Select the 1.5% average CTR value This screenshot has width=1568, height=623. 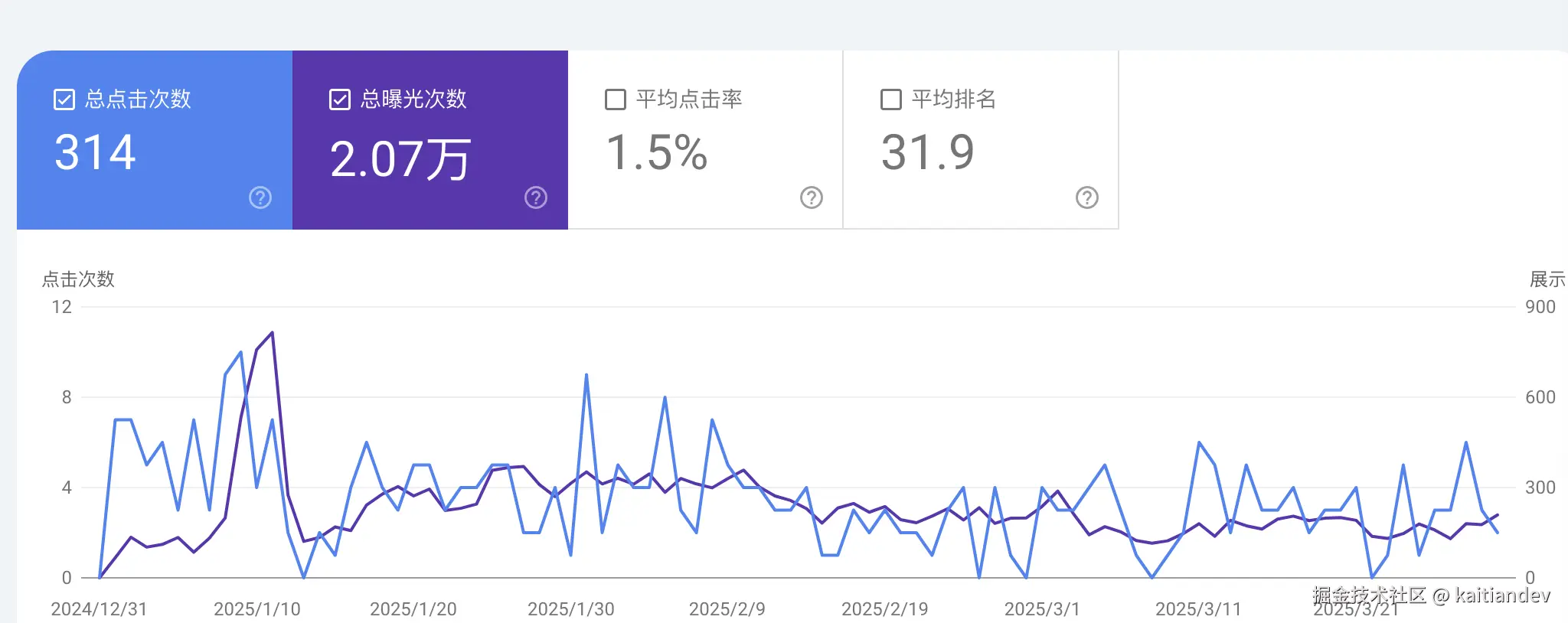point(657,152)
